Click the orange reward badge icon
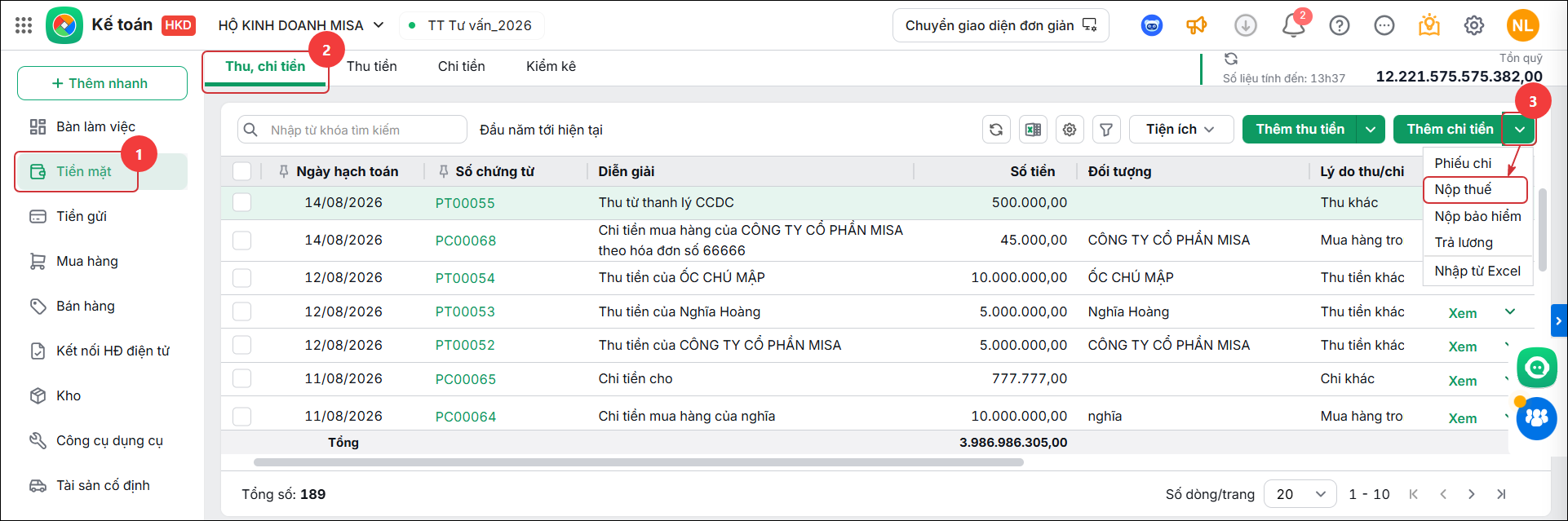The width and height of the screenshot is (1568, 521). tap(1429, 25)
